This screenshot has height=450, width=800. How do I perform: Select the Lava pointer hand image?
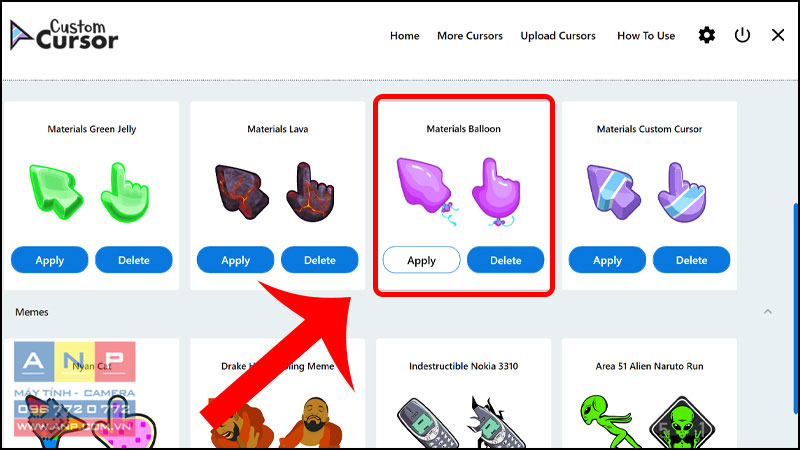pos(310,192)
